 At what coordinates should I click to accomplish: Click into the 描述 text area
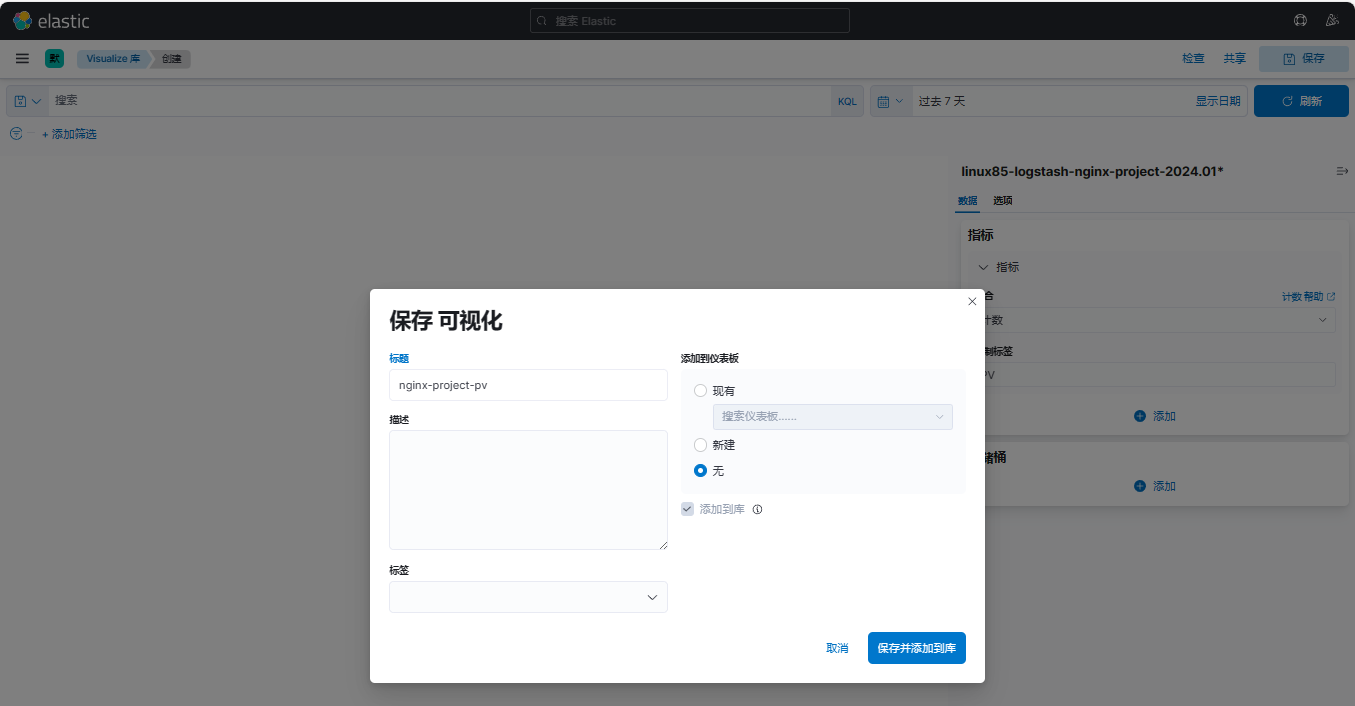(528, 490)
